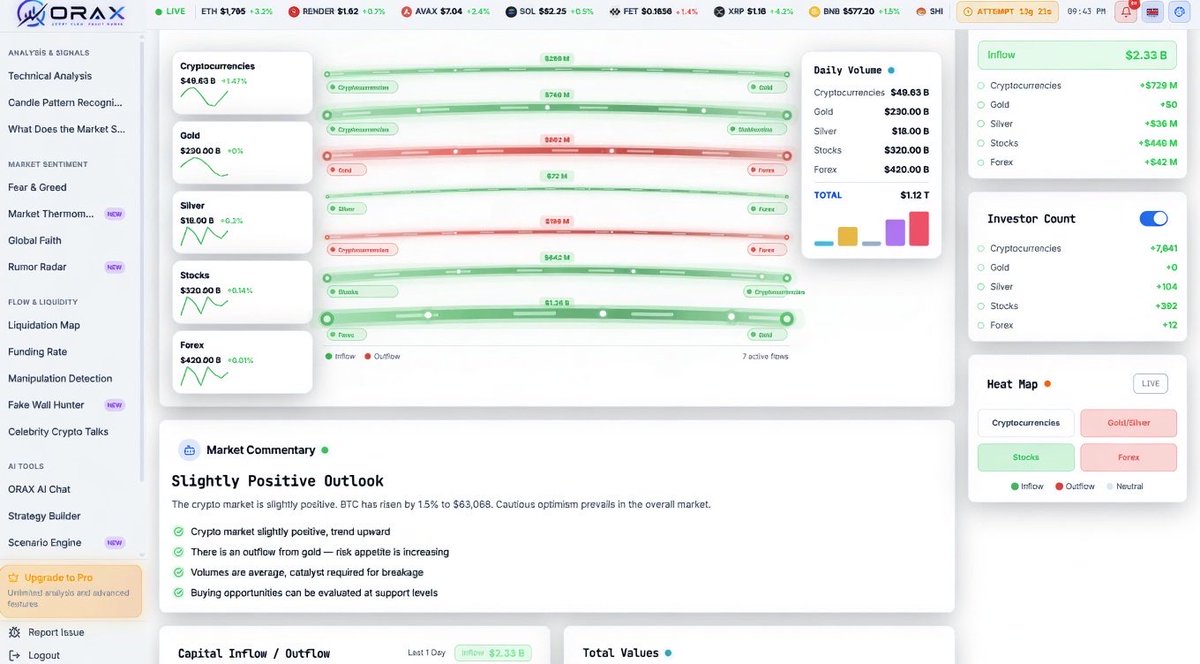Click the Cryptocurrencies +$729 M inflow row
The width and height of the screenshot is (1200, 664).
(x=1077, y=86)
